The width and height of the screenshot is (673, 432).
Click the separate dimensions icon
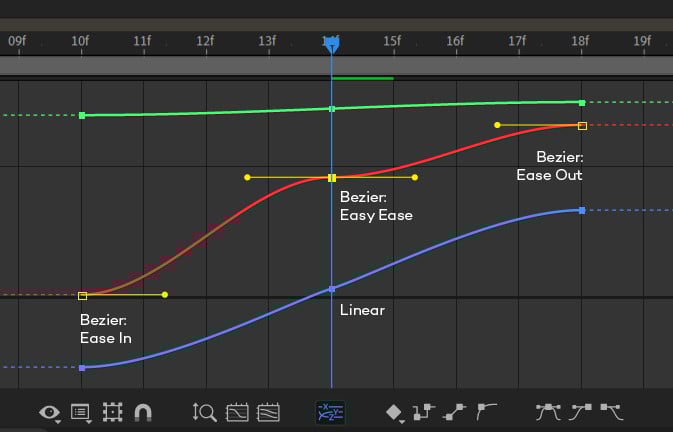click(330, 411)
